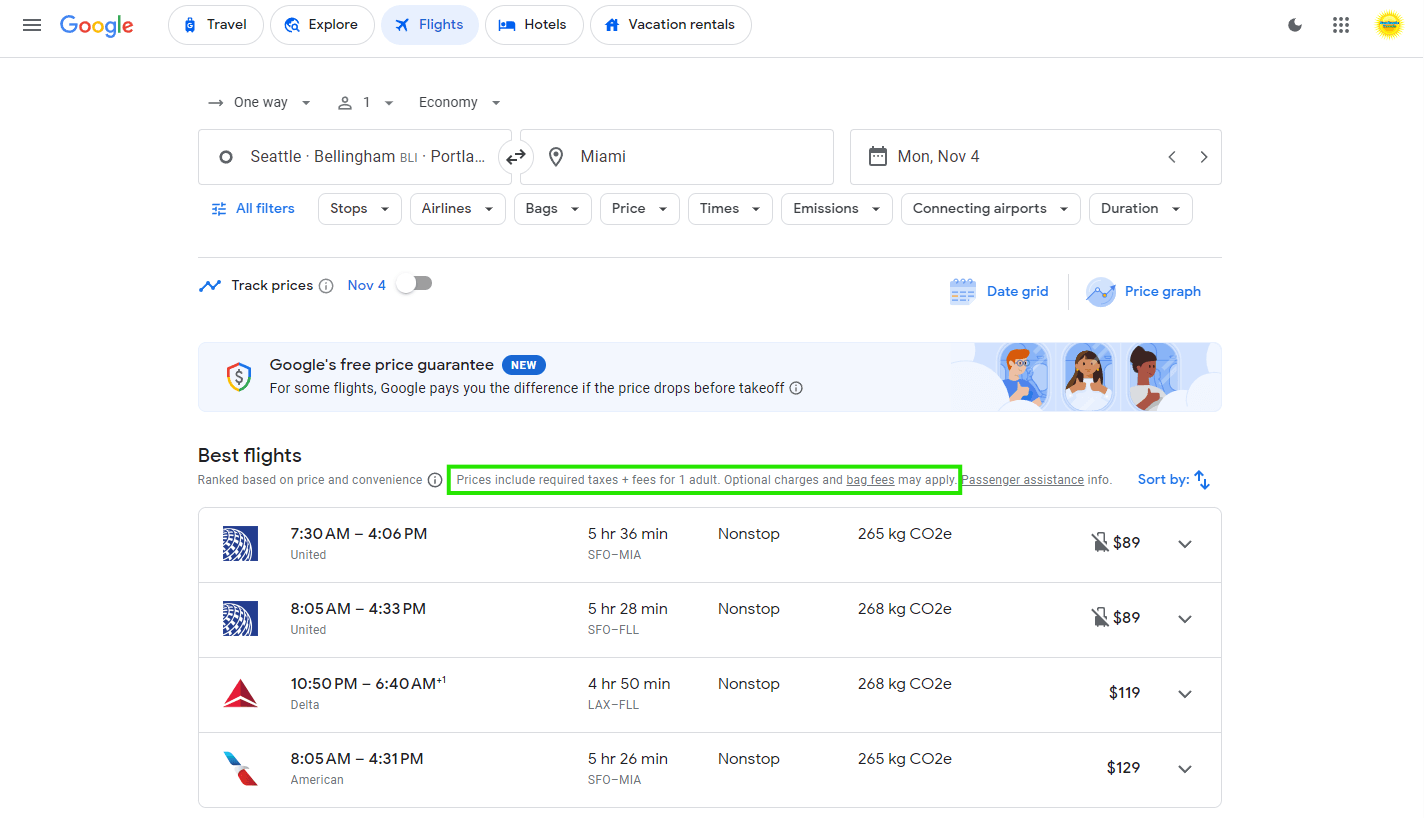Open the bag fees link

pos(870,479)
